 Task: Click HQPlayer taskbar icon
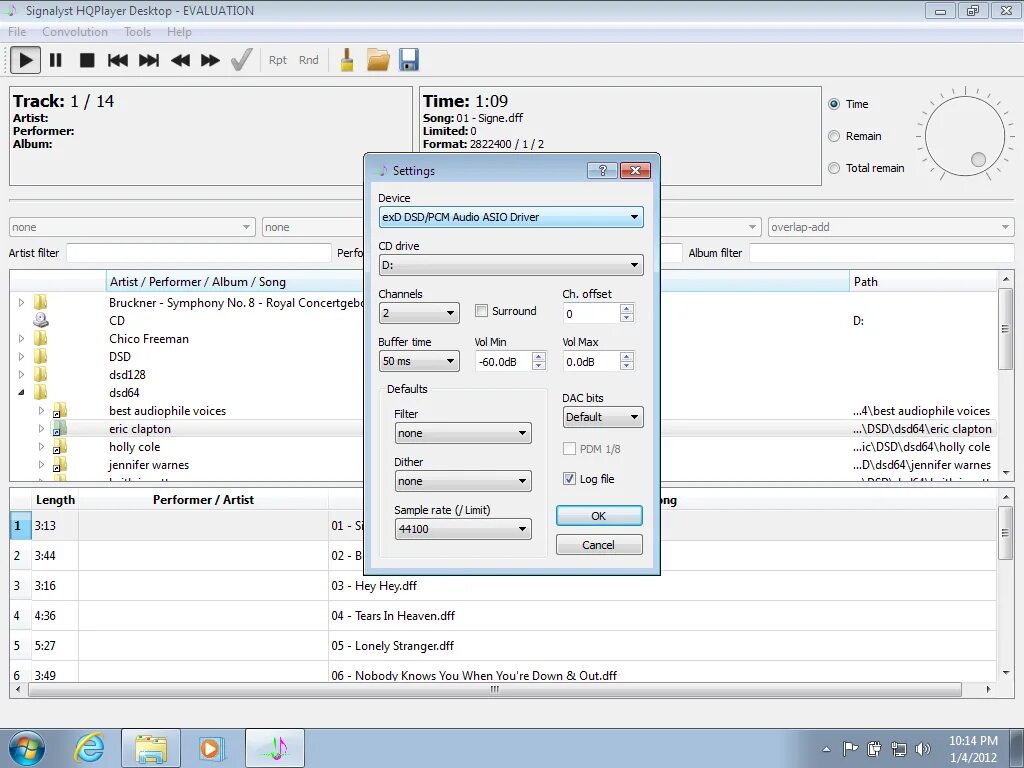275,748
